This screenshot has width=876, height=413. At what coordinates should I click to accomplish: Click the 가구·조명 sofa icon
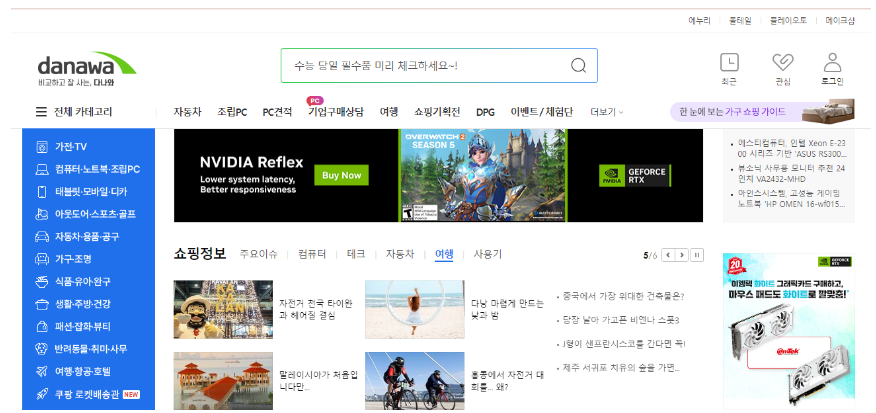41,259
